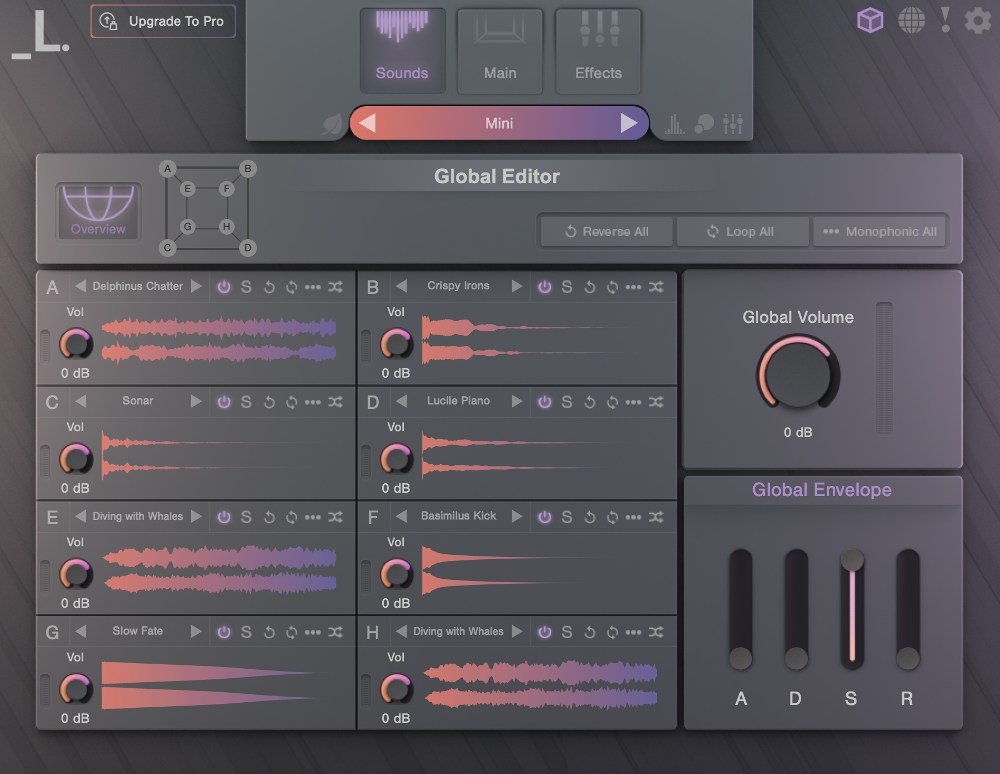Power off the Slow Fate sample
The image size is (1000, 774).
(x=225, y=632)
